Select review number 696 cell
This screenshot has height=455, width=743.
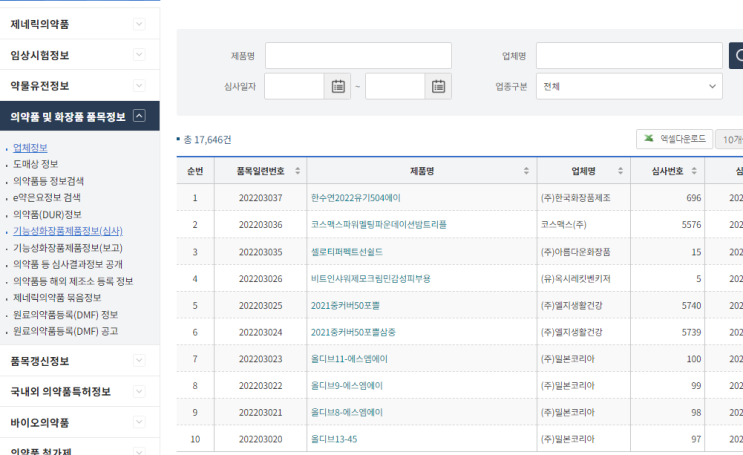click(x=667, y=198)
